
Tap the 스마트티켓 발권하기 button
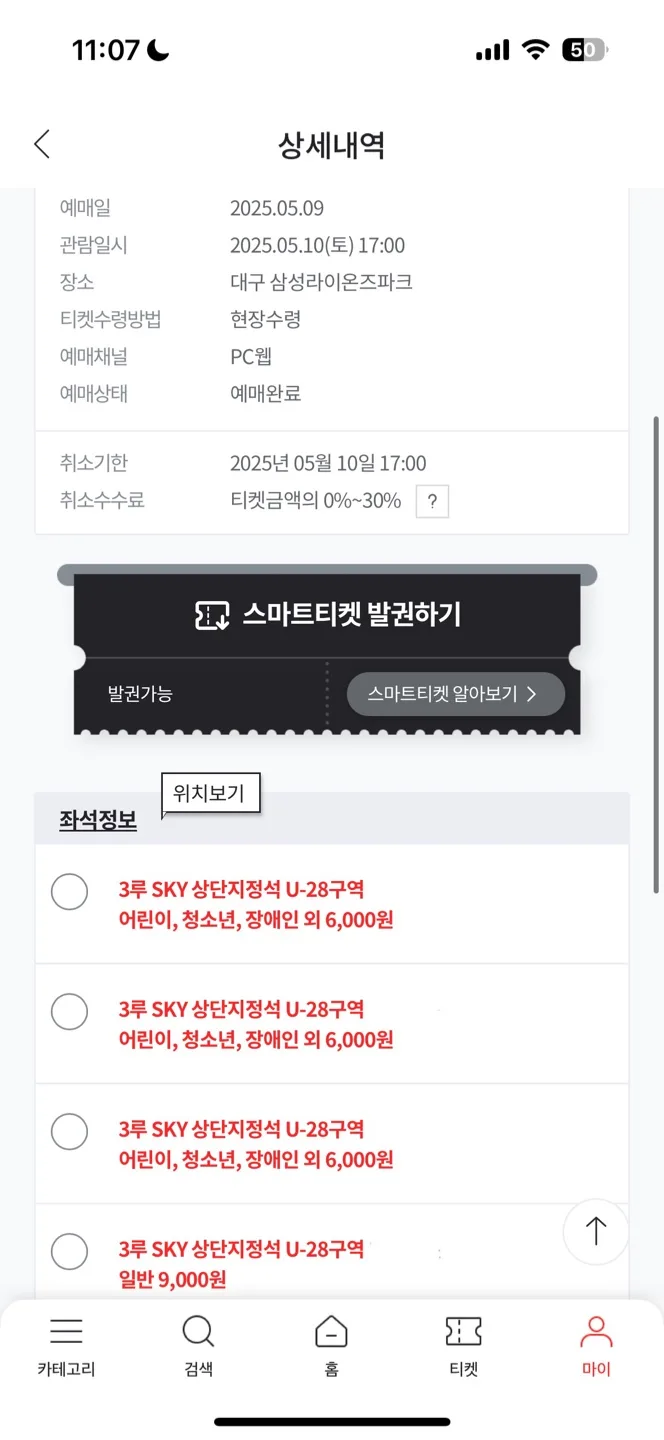pyautogui.click(x=327, y=615)
